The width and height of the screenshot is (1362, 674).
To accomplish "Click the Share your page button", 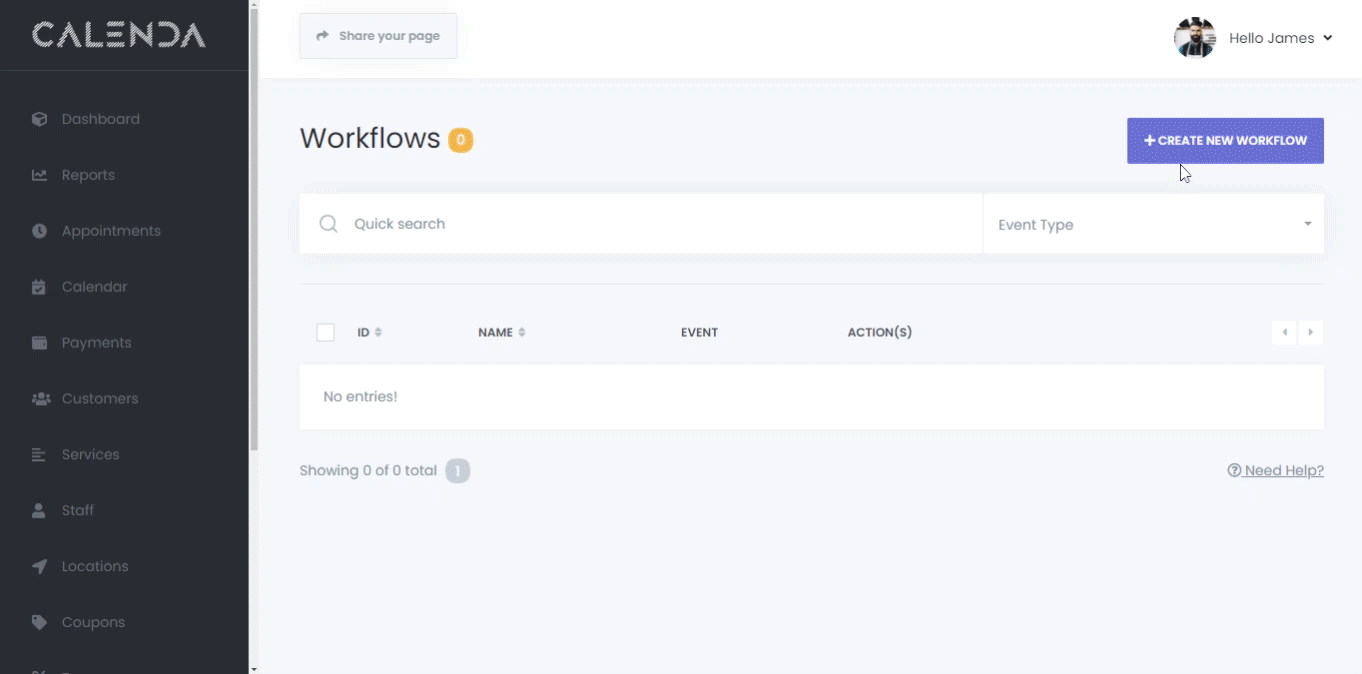I will click(378, 36).
